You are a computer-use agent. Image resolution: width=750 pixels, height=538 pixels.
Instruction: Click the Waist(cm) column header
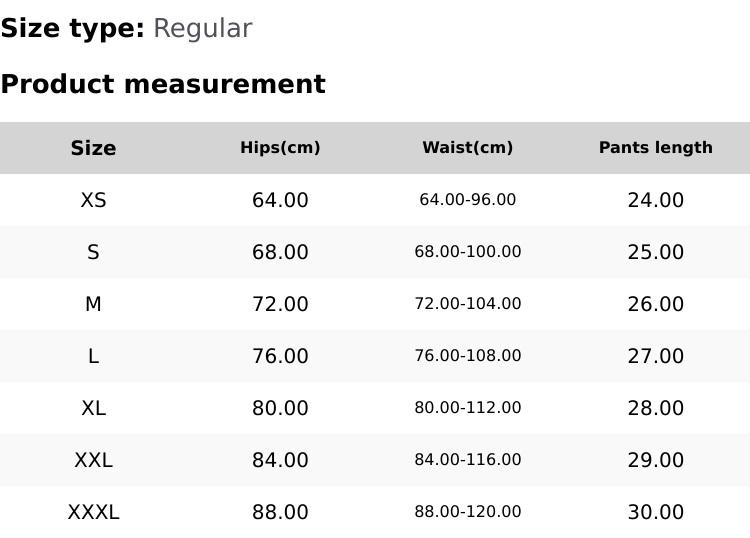click(467, 148)
